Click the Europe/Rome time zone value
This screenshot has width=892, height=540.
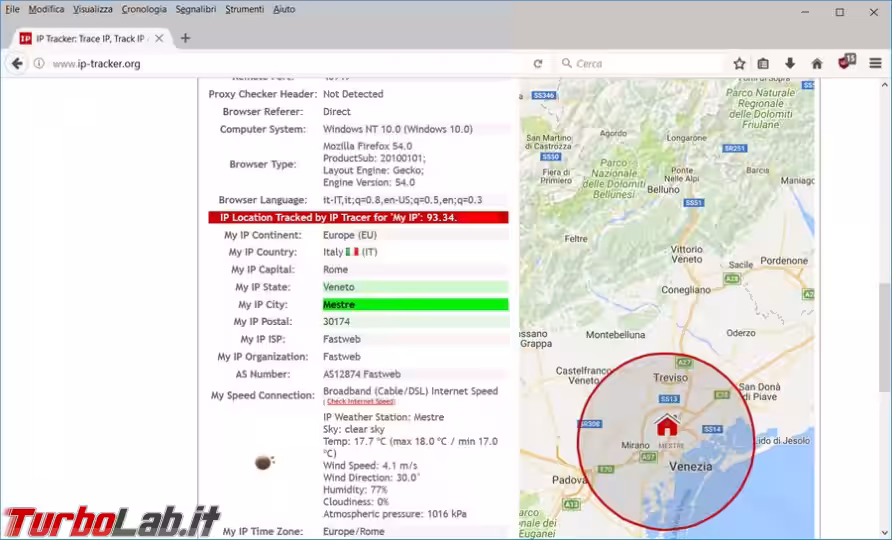tap(354, 531)
